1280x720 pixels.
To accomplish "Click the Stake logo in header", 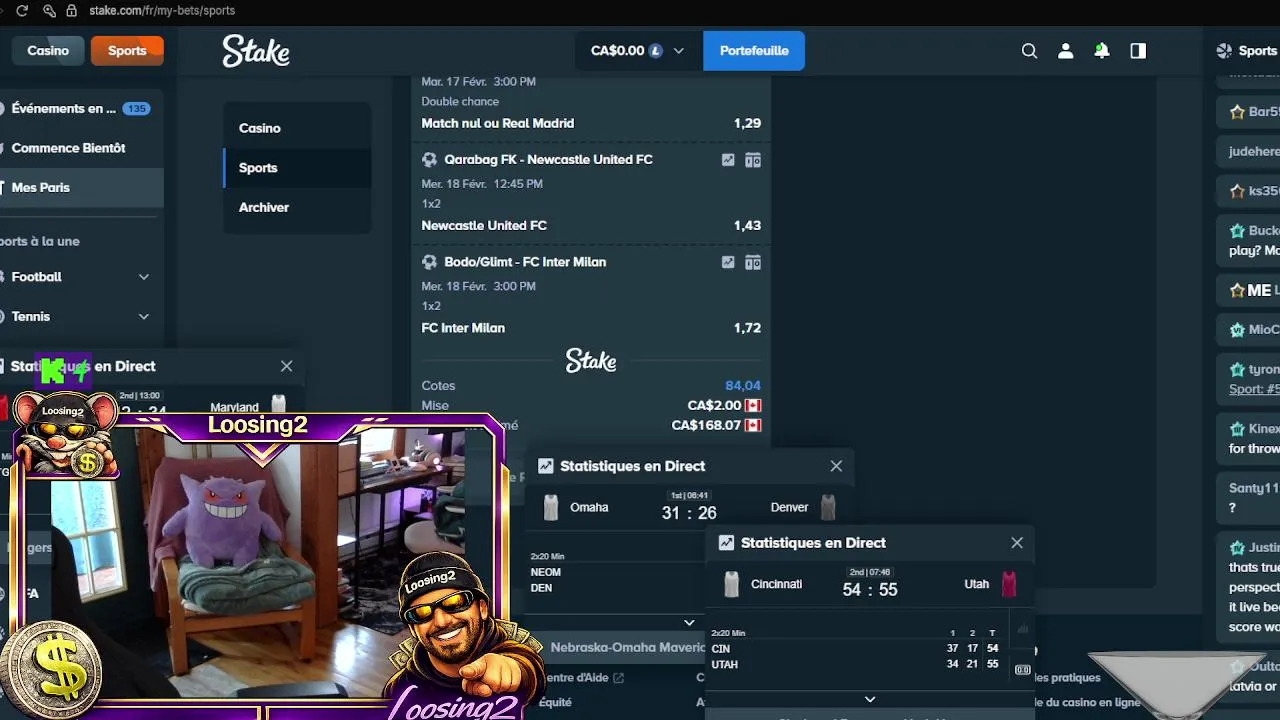I will [256, 51].
